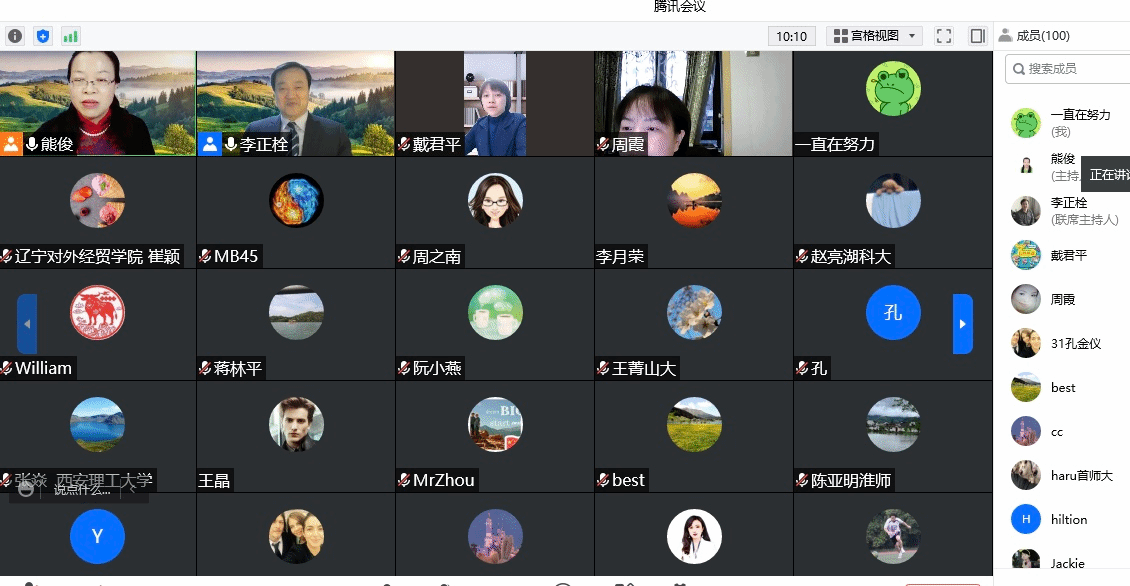Click the video tile of 周震
Screen dimensions: 1130x586
[693, 104]
